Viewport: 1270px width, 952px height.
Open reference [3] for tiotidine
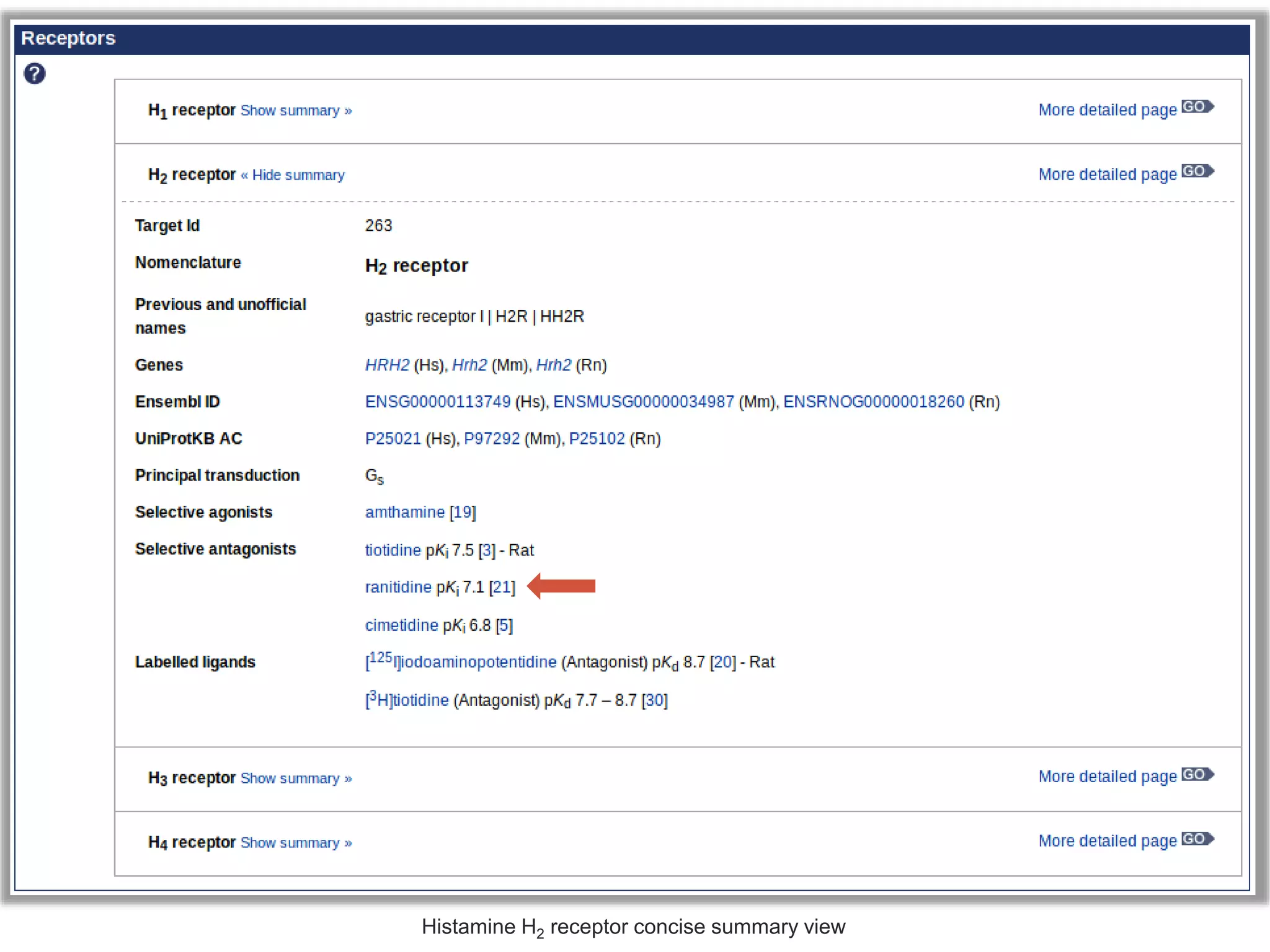tap(487, 550)
